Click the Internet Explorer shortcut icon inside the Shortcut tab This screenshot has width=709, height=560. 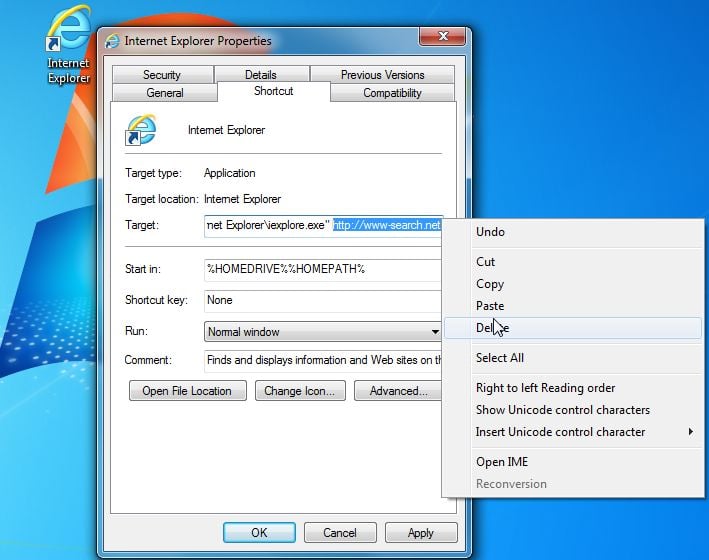tap(141, 130)
